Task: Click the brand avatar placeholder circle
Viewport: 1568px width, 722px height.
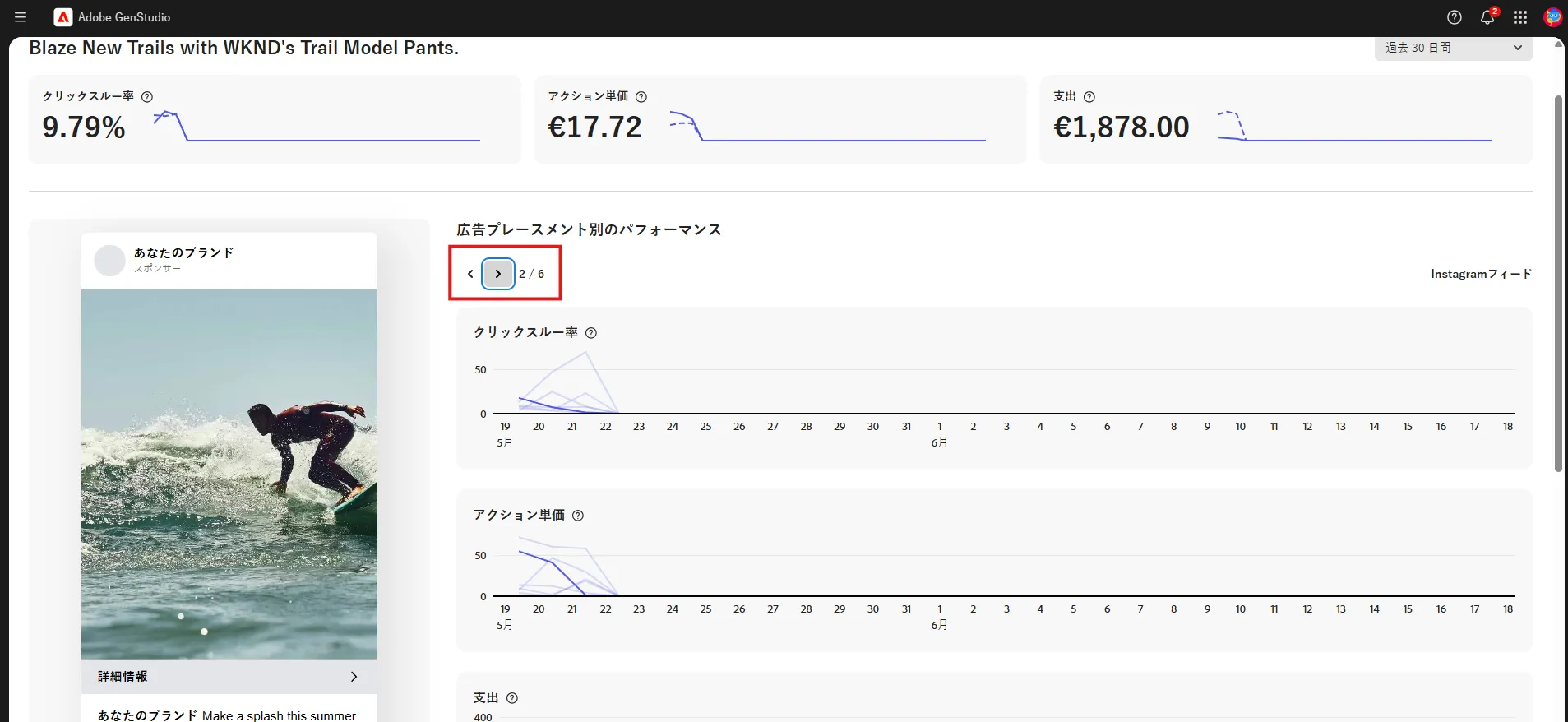Action: click(109, 261)
